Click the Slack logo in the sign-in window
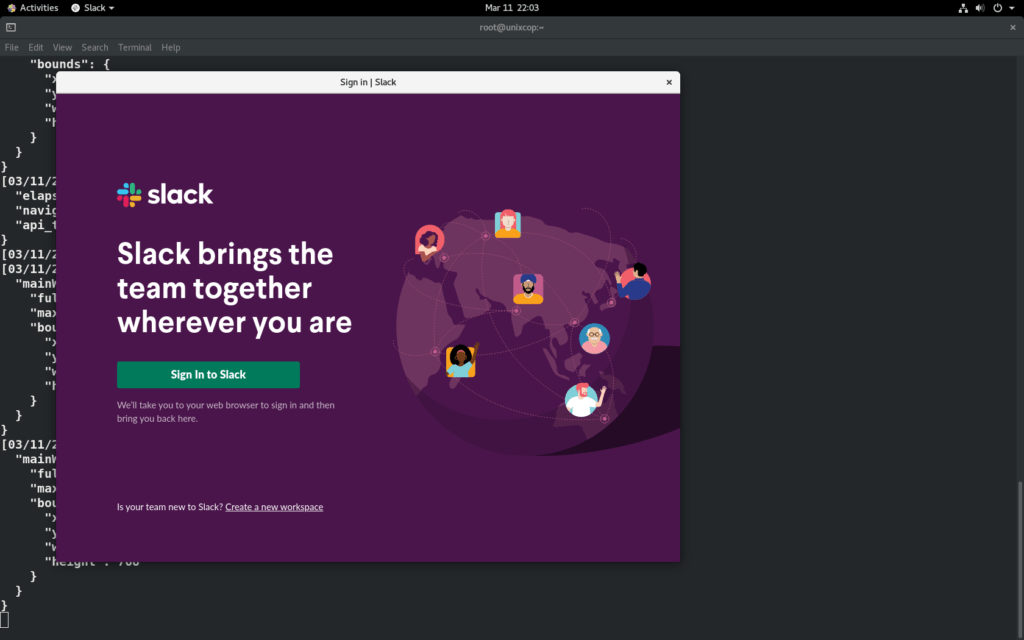 [165, 195]
